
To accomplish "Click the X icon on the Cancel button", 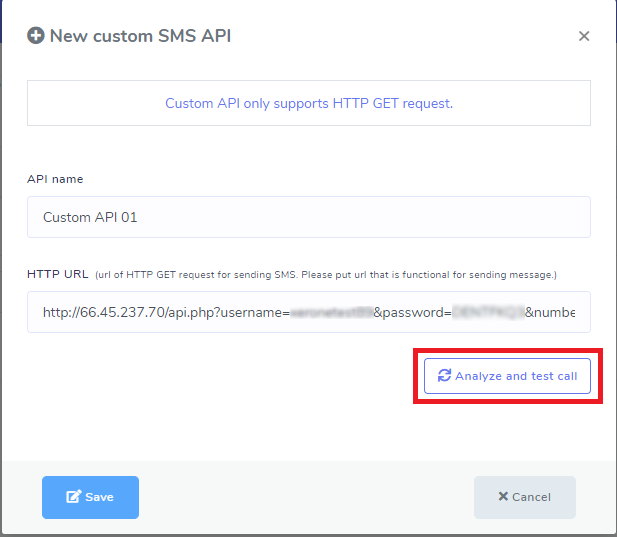I will (503, 497).
